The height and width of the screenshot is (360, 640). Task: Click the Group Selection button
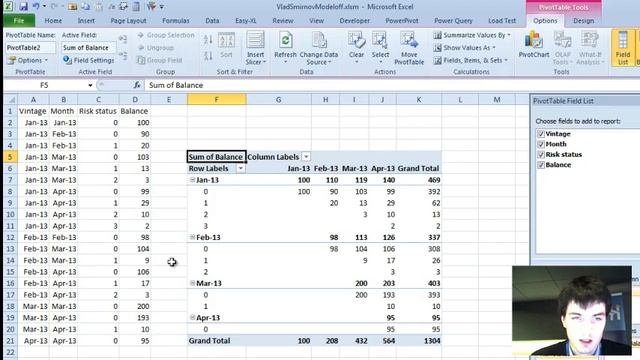166,35
